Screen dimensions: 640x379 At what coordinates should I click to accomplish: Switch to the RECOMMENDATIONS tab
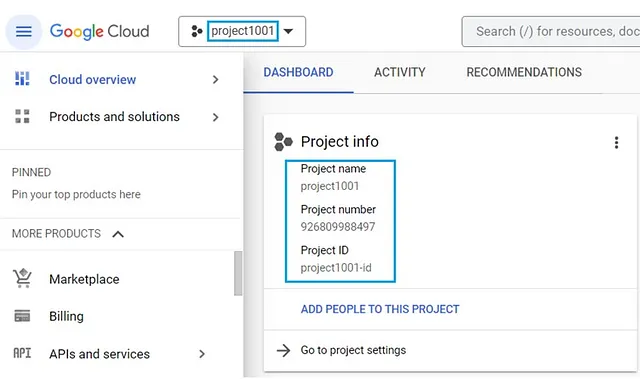pos(524,72)
